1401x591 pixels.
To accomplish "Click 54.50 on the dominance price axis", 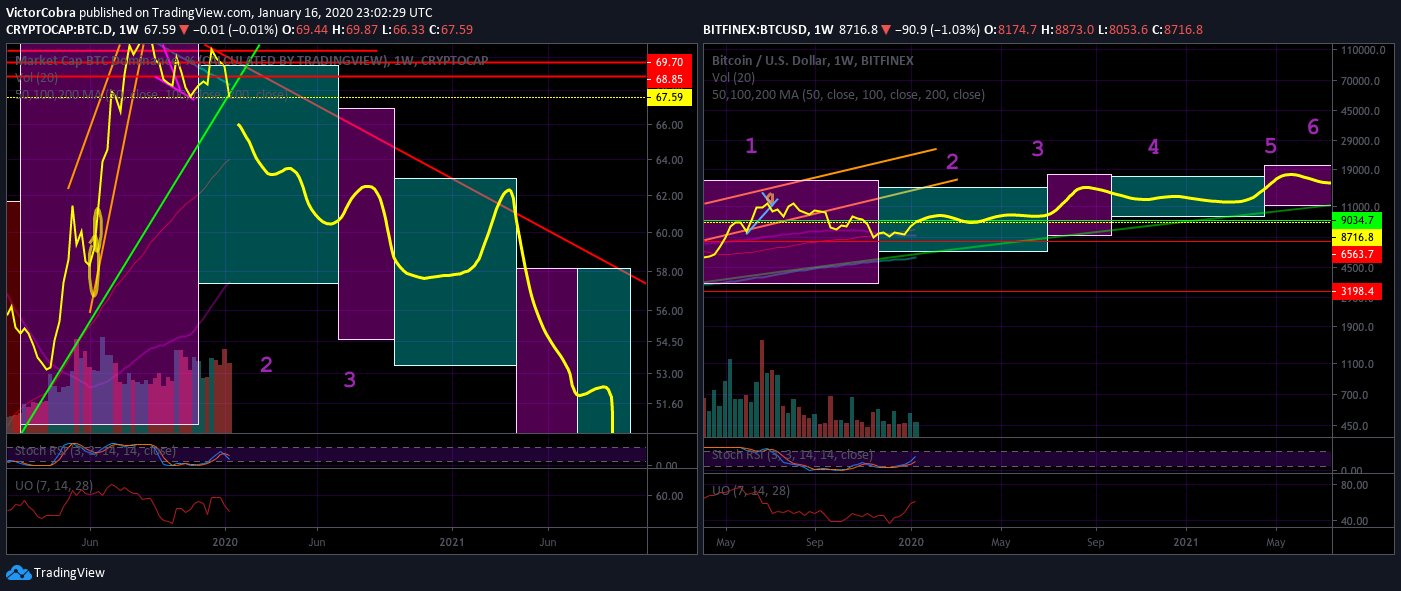I will click(x=669, y=342).
